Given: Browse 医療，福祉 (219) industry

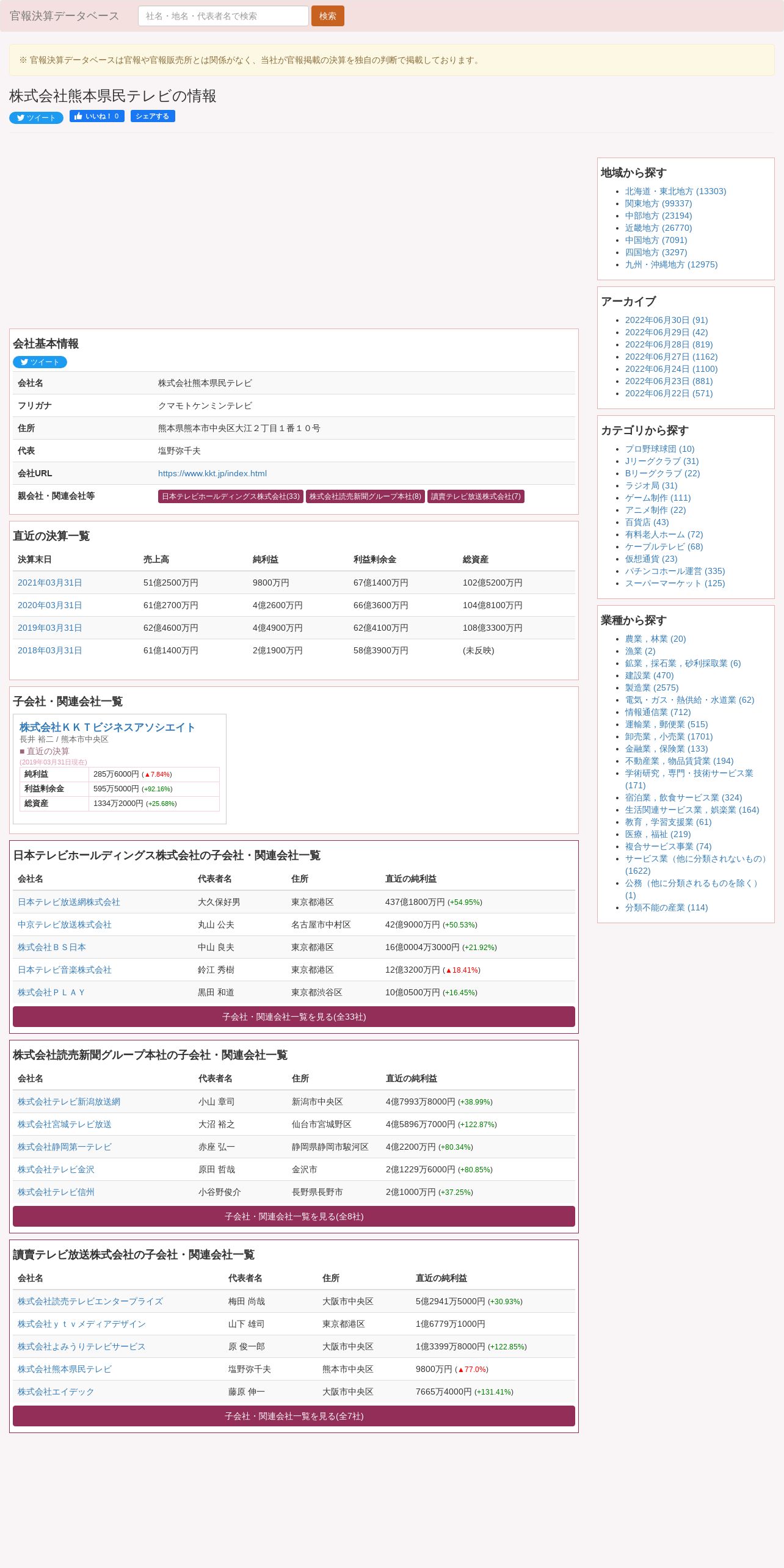Looking at the screenshot, I should pos(658,834).
